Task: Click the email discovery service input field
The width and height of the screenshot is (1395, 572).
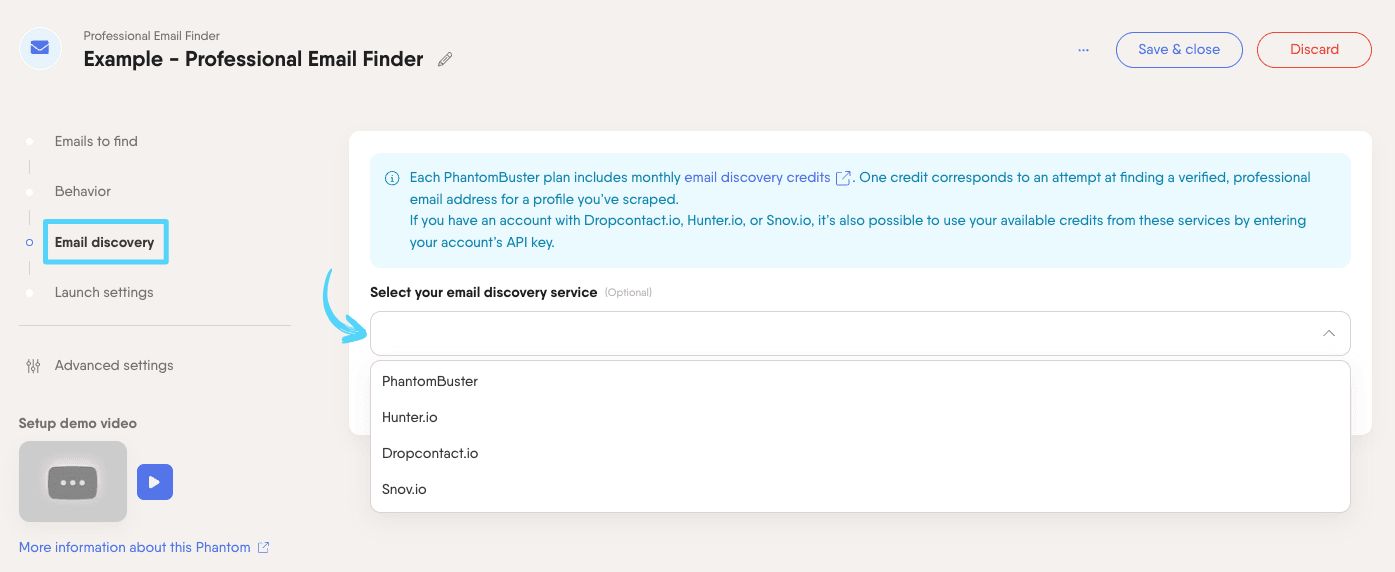Action: click(860, 333)
